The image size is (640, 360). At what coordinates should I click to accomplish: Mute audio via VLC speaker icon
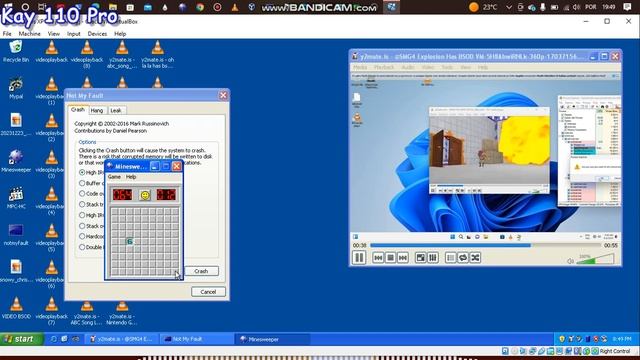[x=570, y=261]
